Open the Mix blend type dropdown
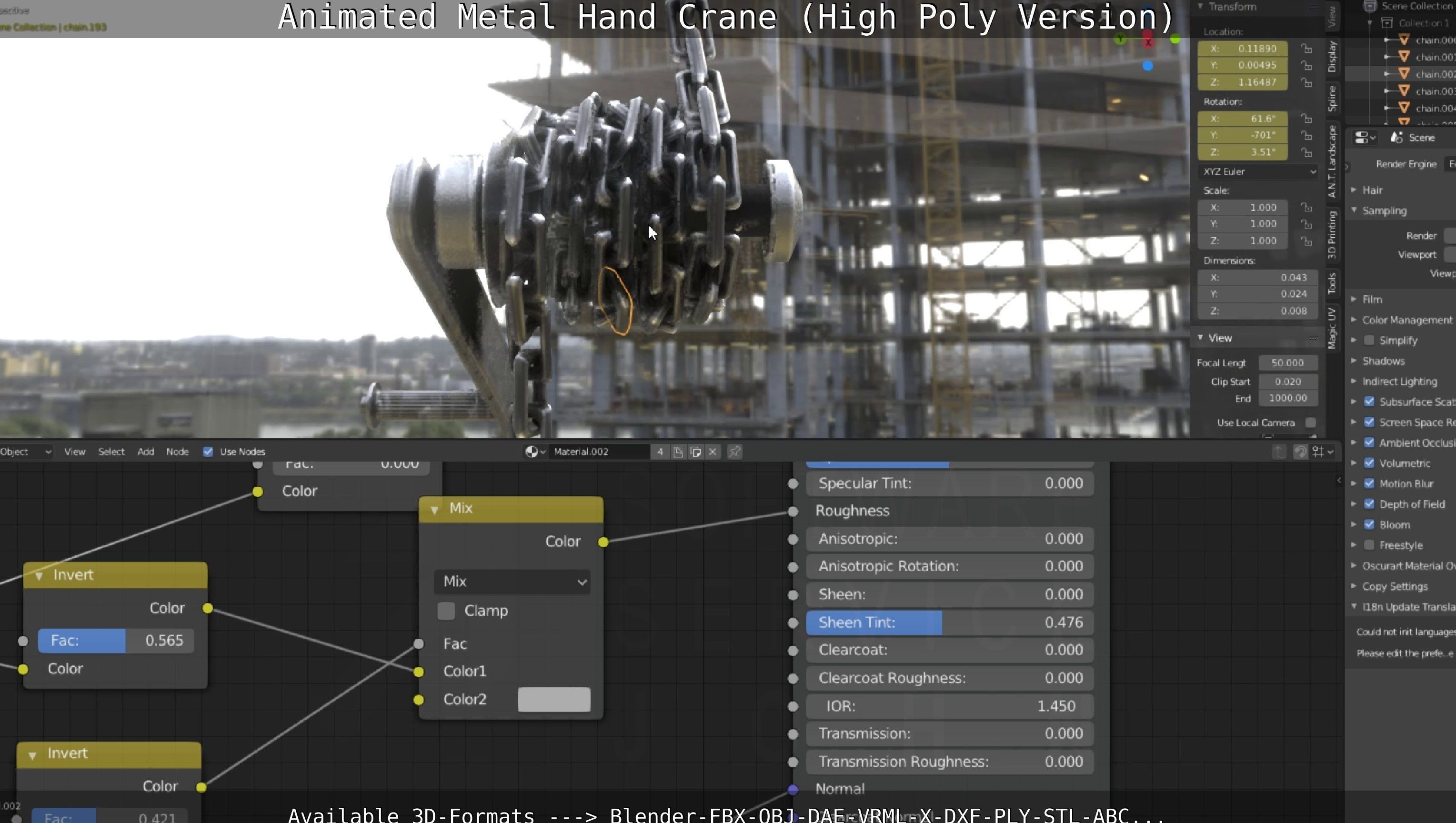Viewport: 1456px width, 823px height. pos(512,582)
